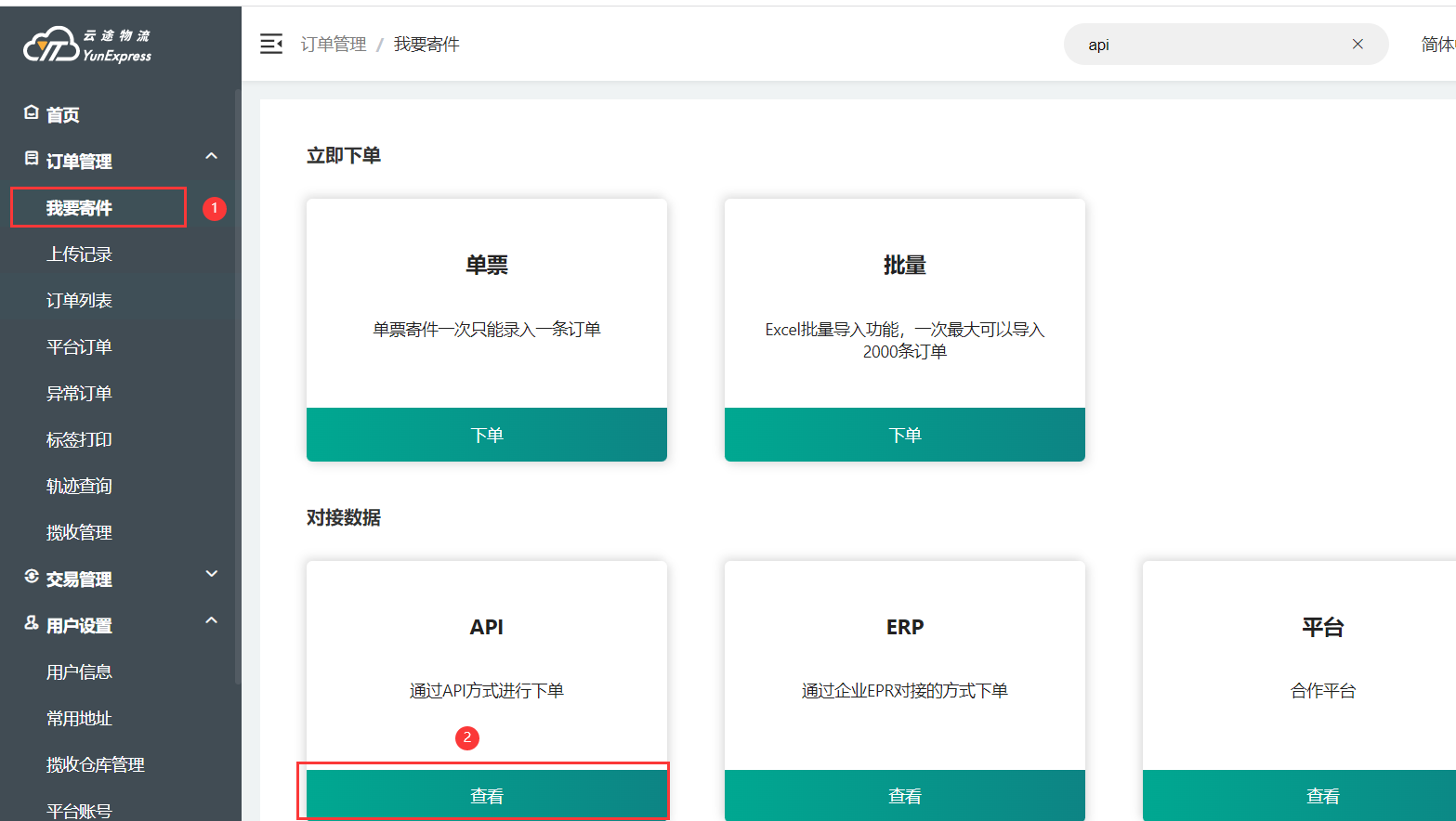
Task: Open 轨迹查询 in the sidebar
Action: [x=79, y=487]
